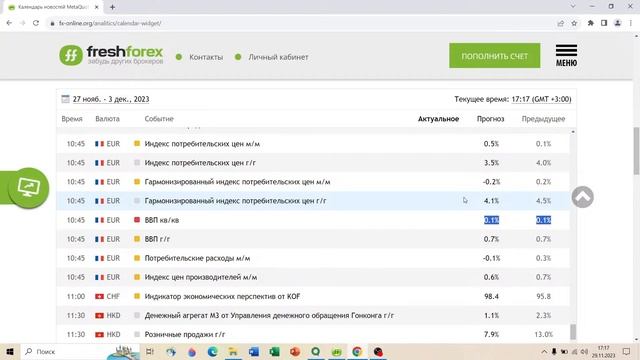Click the calendar table scrollbar thumb

tap(573, 331)
